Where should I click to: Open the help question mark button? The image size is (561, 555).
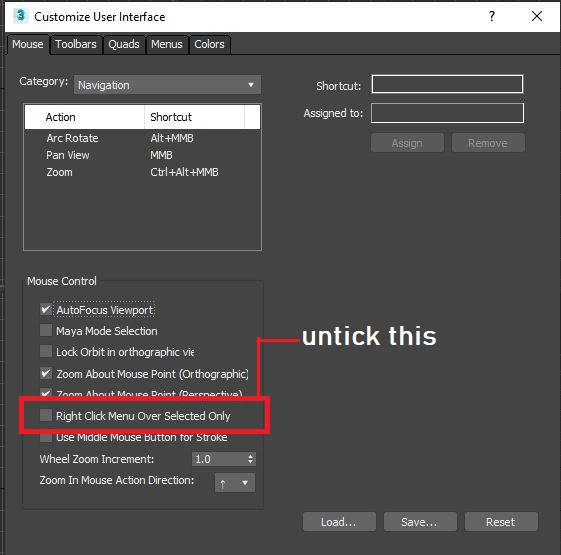coord(492,16)
